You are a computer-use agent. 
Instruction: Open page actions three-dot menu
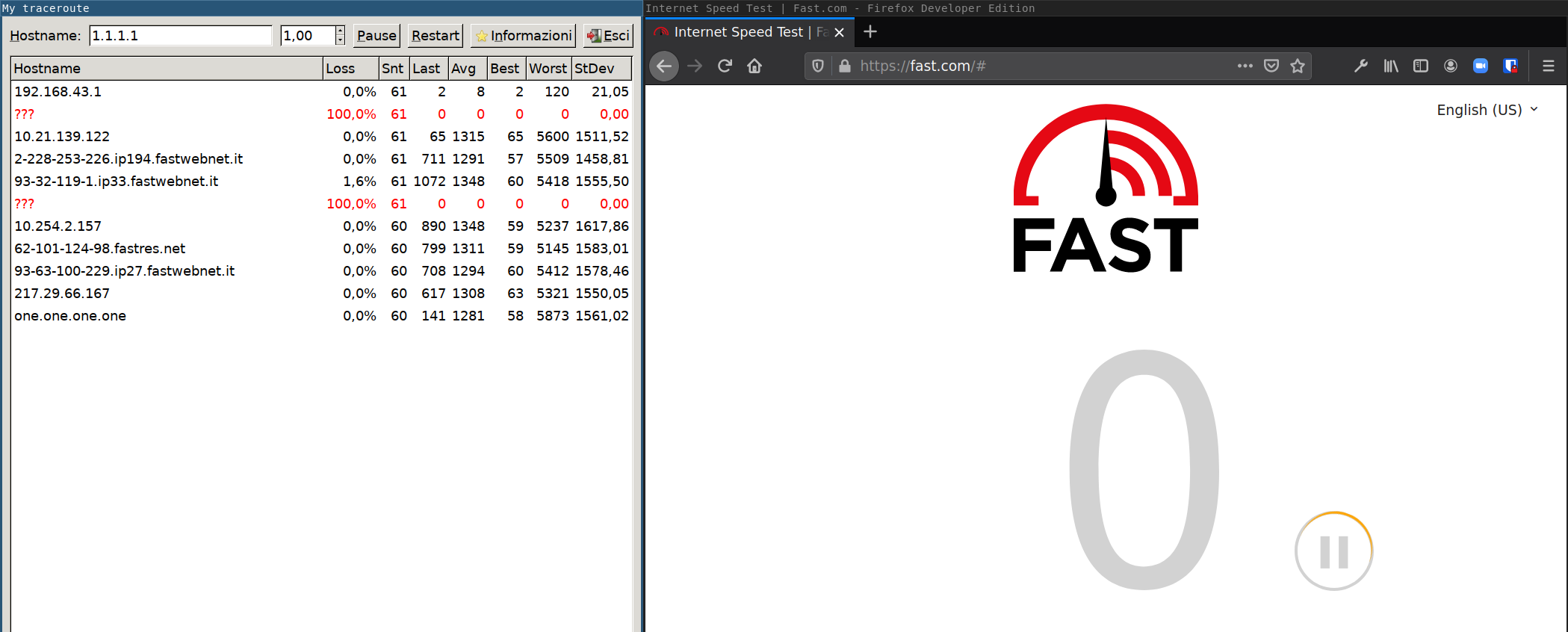(1245, 66)
